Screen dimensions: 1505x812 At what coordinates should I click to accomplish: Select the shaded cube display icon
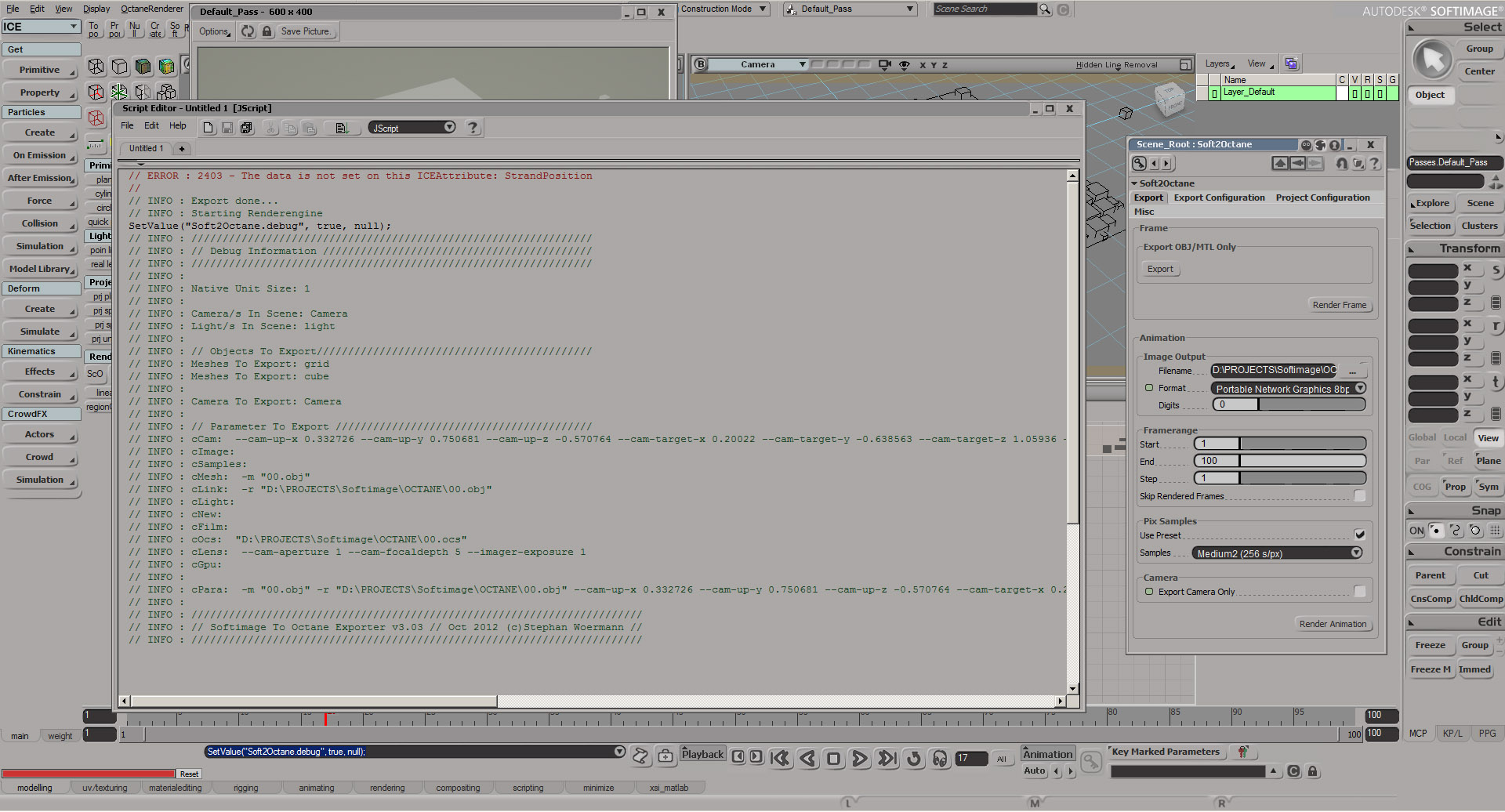pos(143,67)
